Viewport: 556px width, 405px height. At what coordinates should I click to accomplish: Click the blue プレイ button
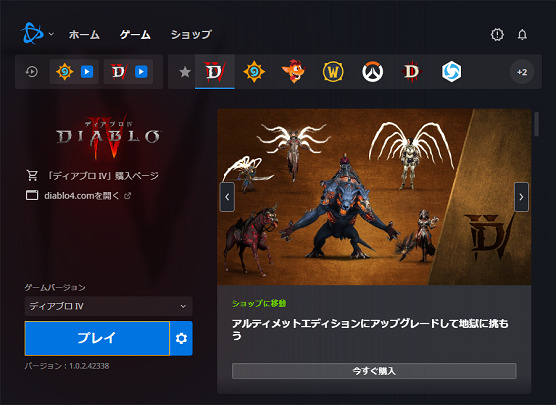coord(97,338)
